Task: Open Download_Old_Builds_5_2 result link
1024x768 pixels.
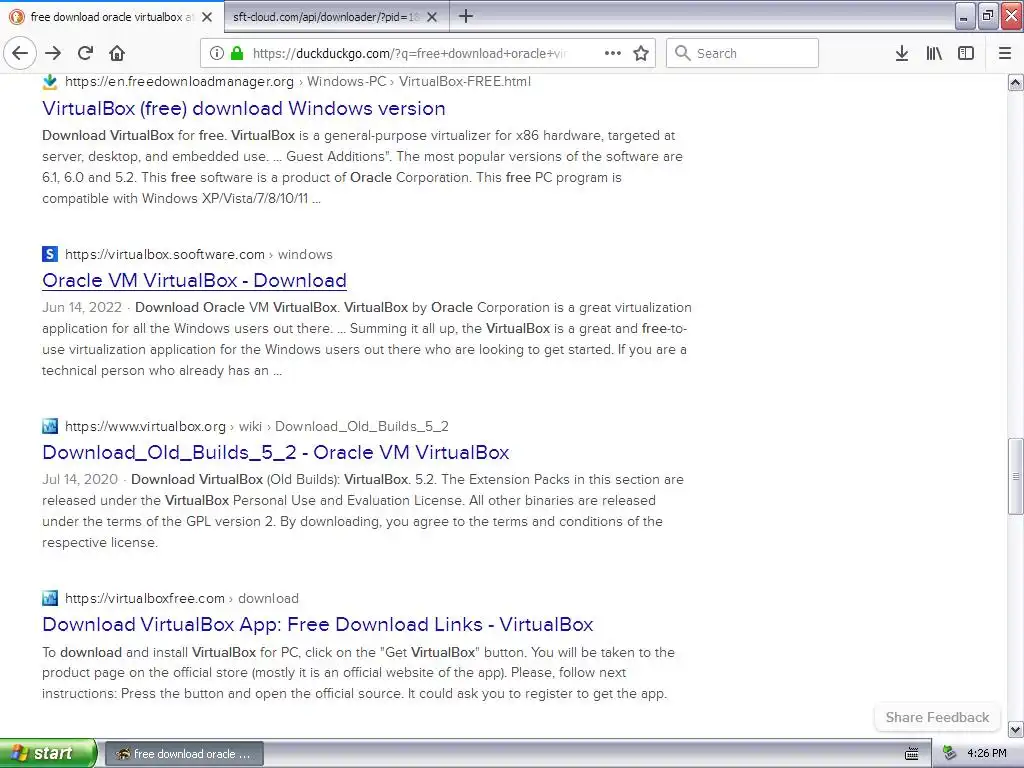Action: [276, 453]
